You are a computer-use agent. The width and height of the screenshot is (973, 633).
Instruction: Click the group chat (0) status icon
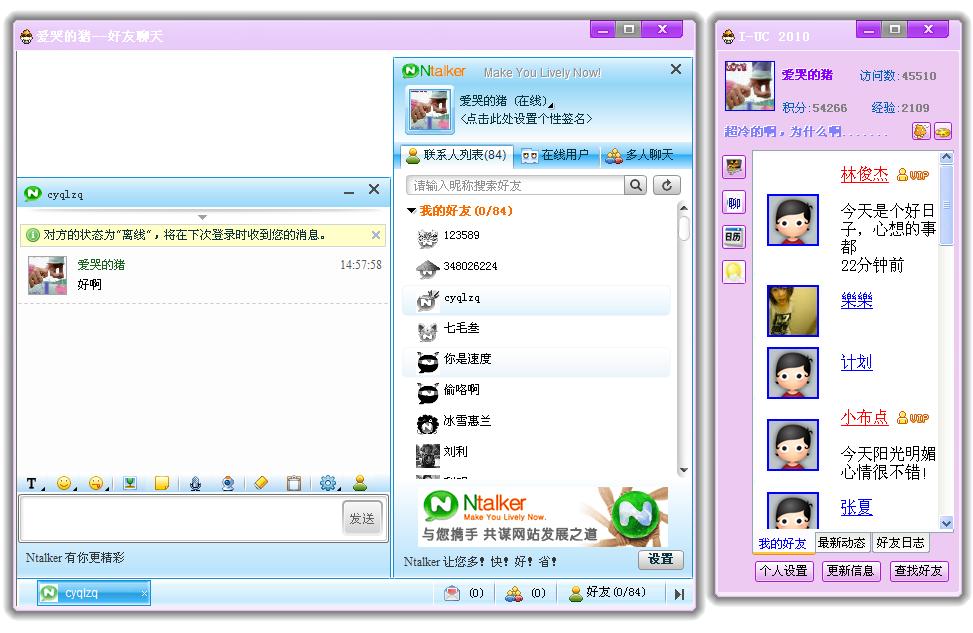(x=526, y=593)
